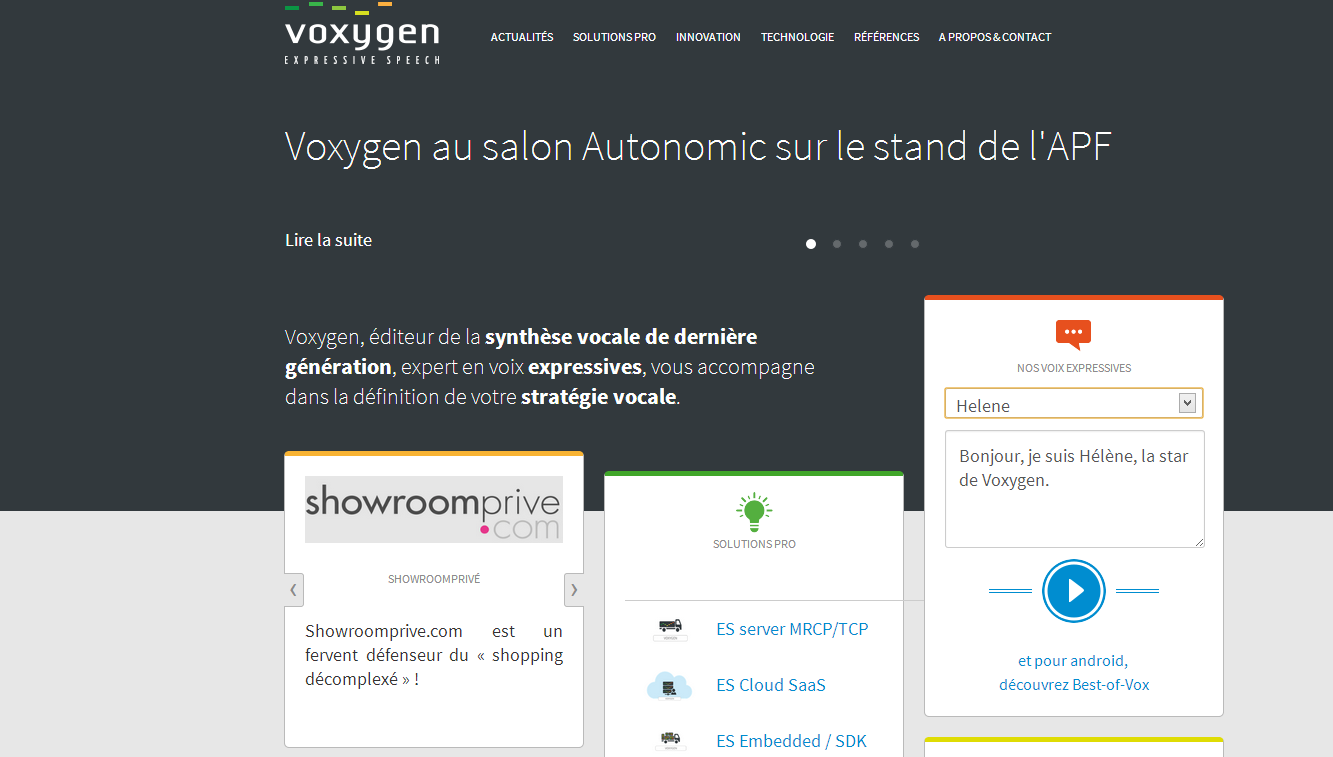Open the ES server MRCP/TCP link
The image size is (1333, 757).
click(x=792, y=629)
